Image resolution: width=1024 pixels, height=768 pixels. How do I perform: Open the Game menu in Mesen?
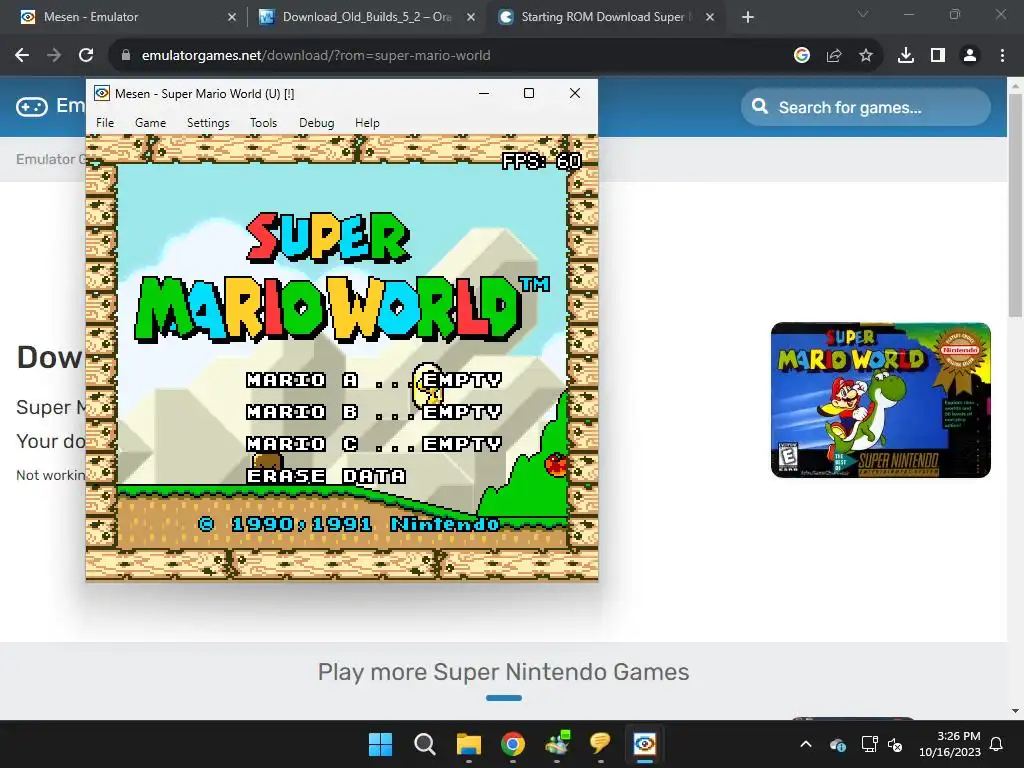pos(150,123)
